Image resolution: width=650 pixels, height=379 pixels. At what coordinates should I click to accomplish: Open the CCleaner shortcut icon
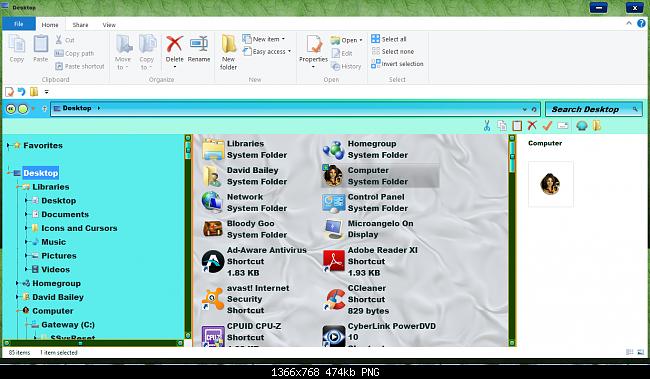pos(334,299)
